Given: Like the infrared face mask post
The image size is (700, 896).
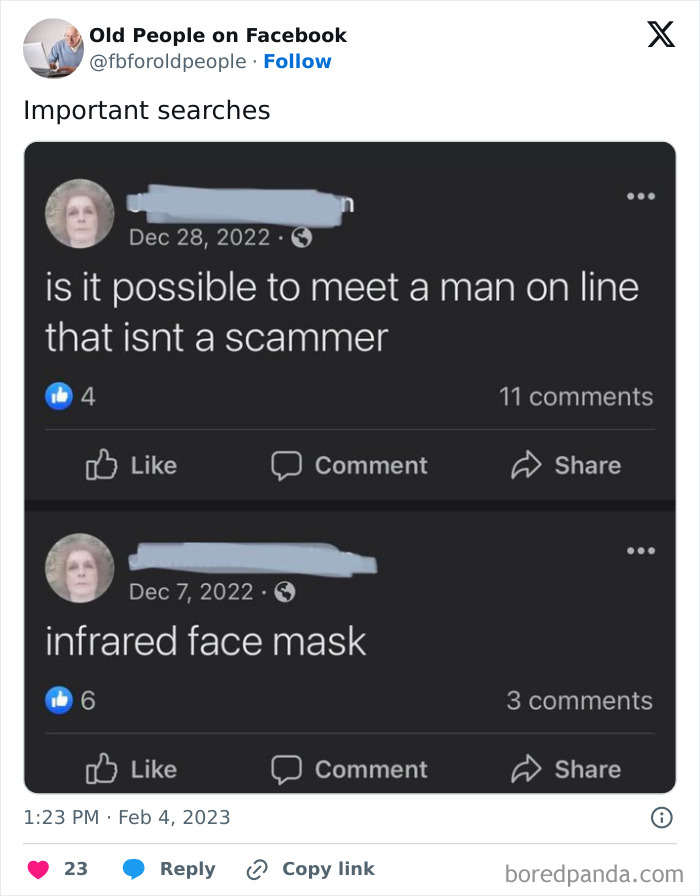Looking at the screenshot, I should tap(130, 769).
